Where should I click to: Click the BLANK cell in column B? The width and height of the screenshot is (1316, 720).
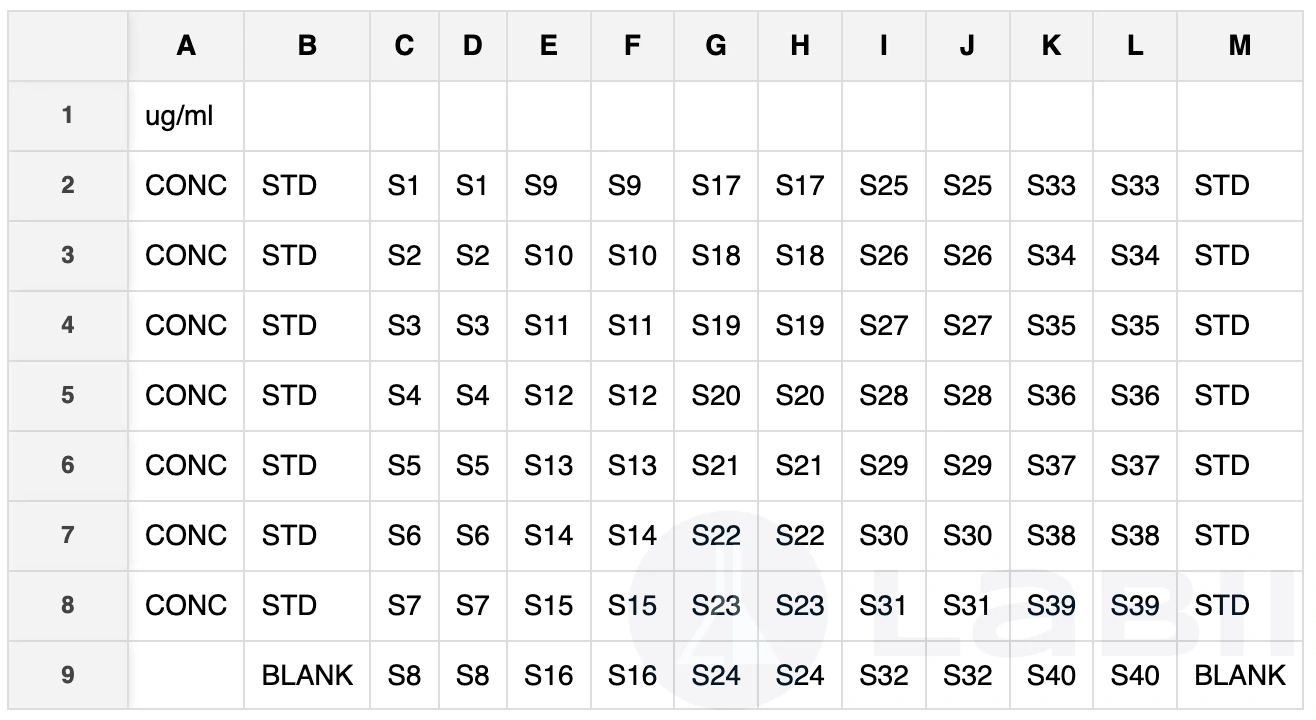pos(307,675)
